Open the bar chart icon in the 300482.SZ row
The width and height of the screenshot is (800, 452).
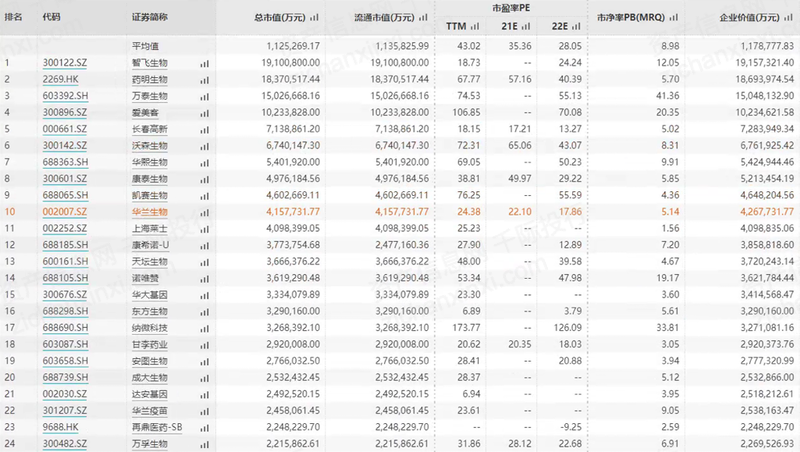[x=205, y=445]
